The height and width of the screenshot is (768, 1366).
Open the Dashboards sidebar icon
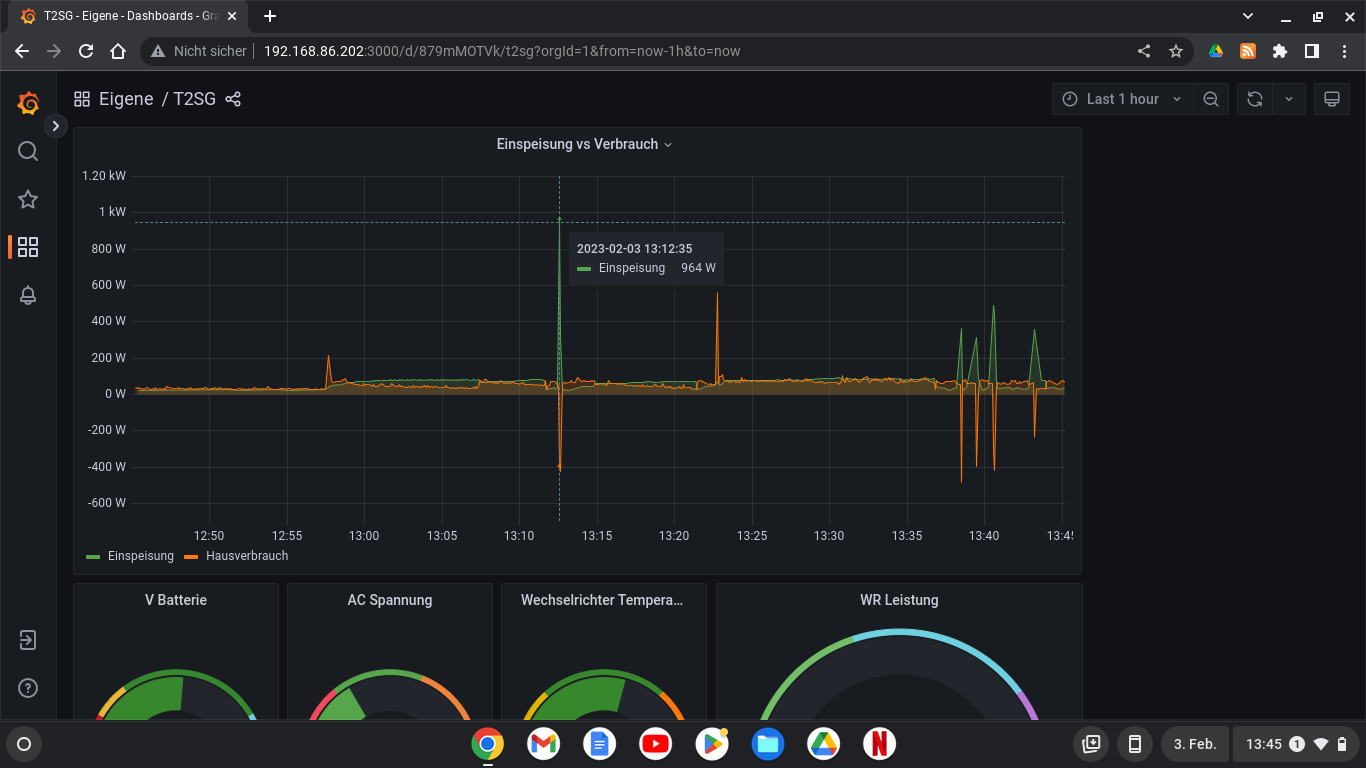(x=28, y=247)
